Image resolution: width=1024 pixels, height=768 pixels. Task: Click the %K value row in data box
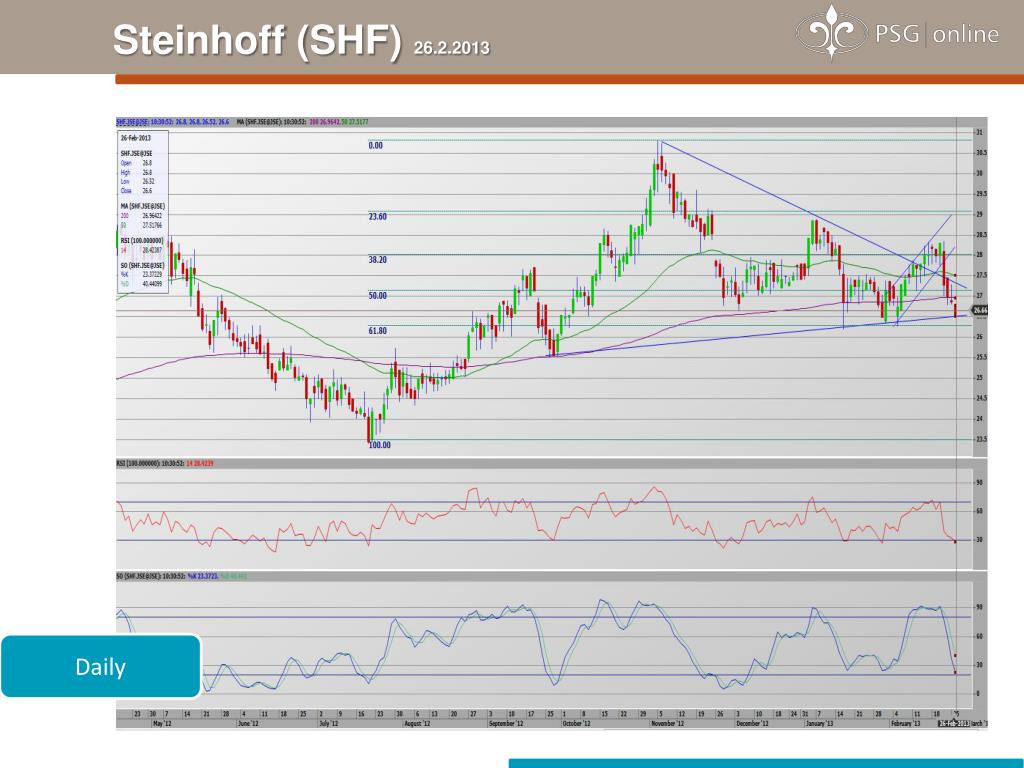point(140,275)
